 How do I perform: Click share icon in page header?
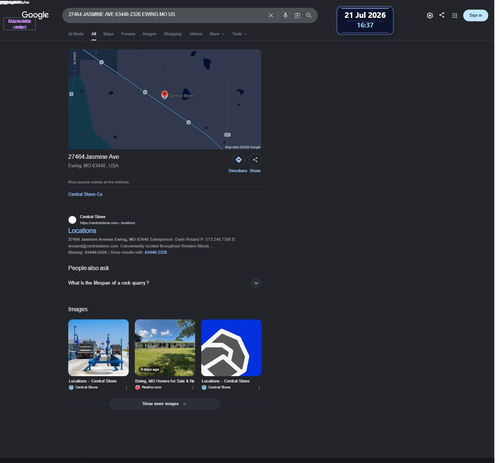[x=442, y=15]
